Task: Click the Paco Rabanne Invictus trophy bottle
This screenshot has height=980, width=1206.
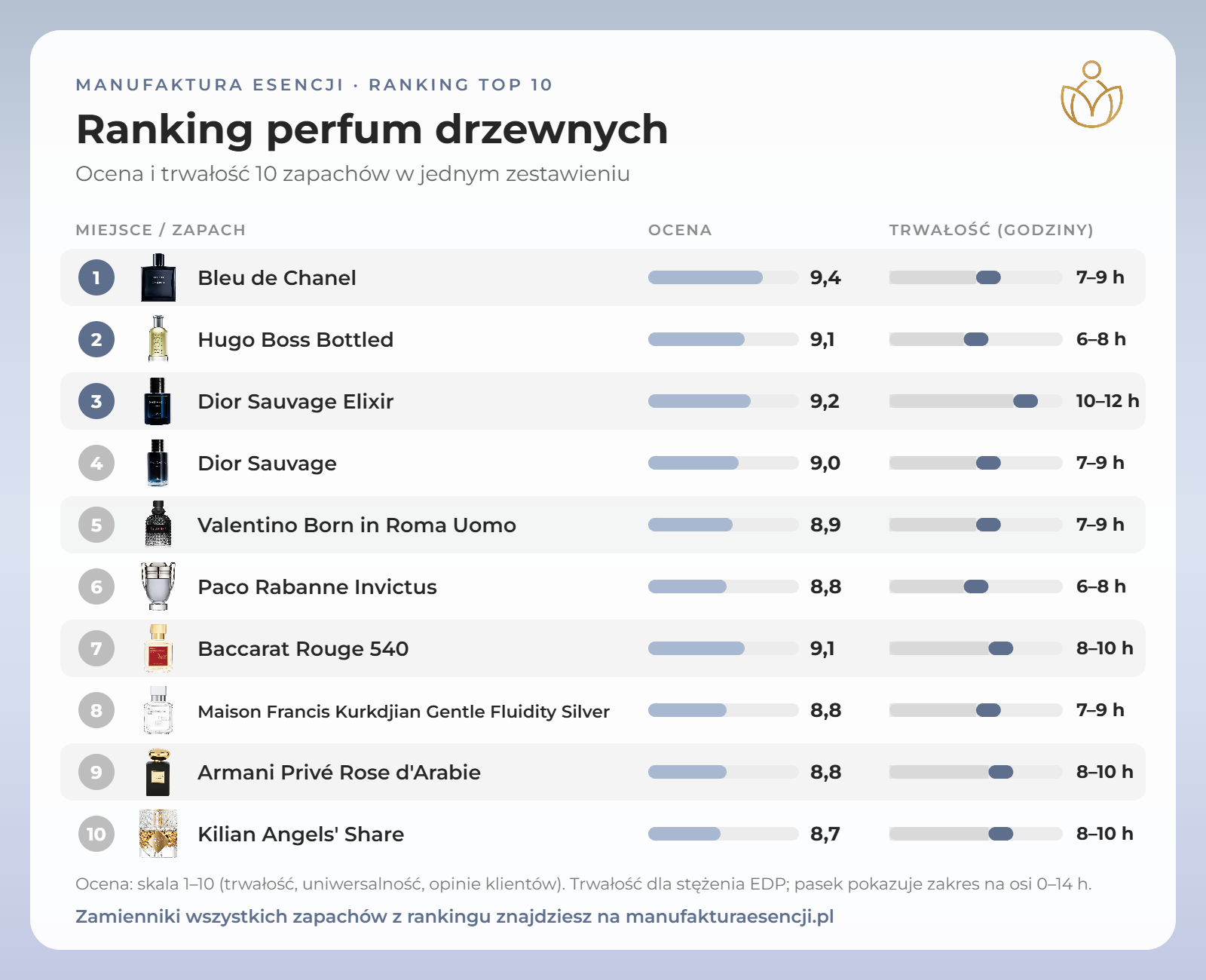Action: pos(158,586)
